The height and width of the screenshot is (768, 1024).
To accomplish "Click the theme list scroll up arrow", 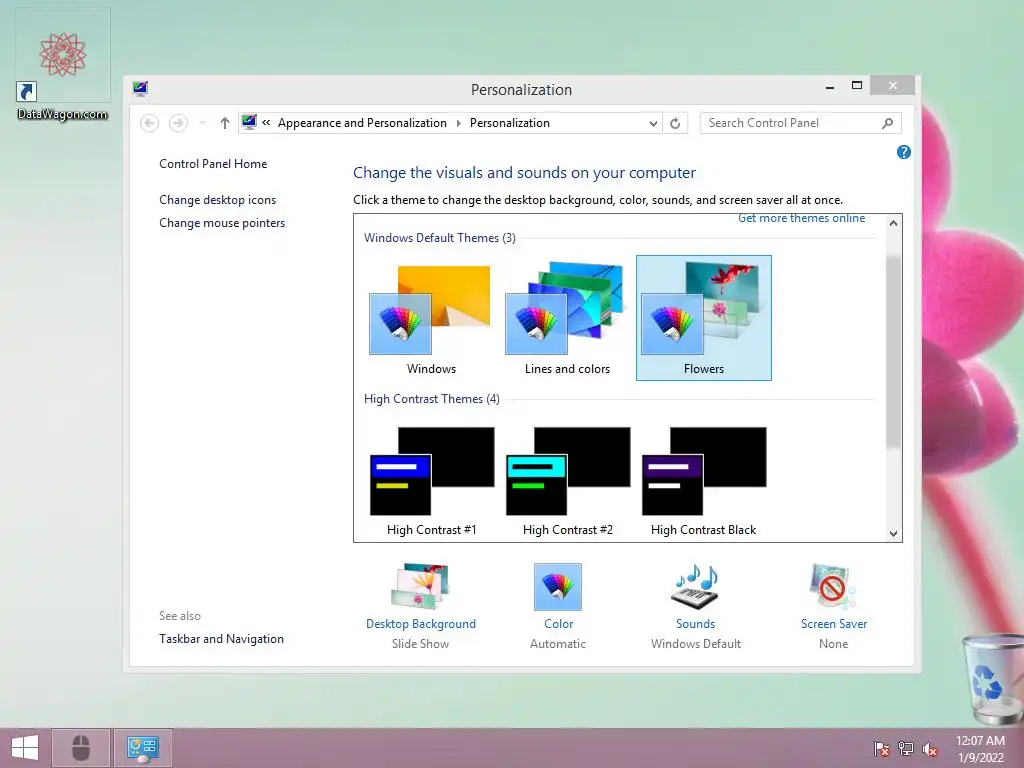I will [893, 223].
